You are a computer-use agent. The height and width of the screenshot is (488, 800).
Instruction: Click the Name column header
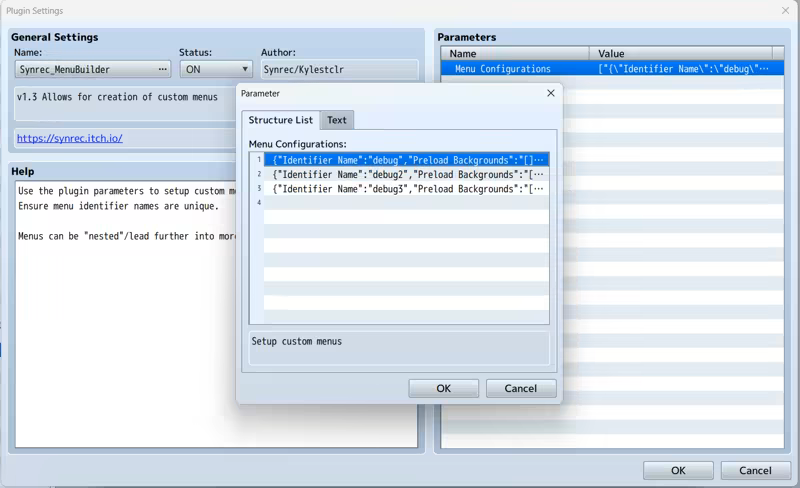tap(515, 54)
